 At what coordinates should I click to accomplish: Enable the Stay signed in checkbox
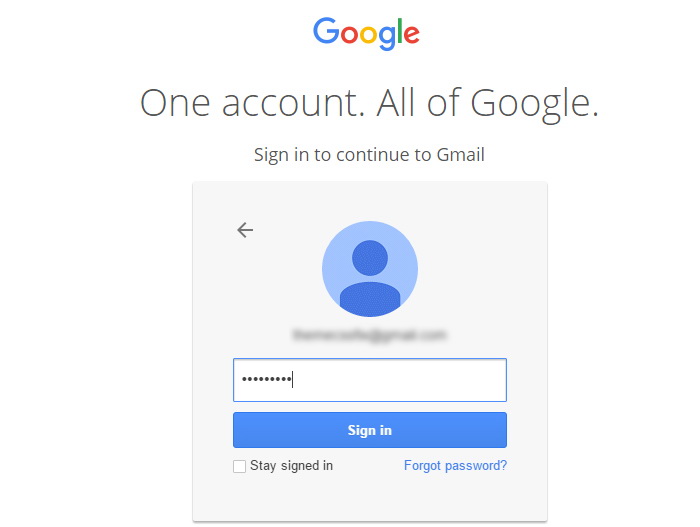(239, 466)
